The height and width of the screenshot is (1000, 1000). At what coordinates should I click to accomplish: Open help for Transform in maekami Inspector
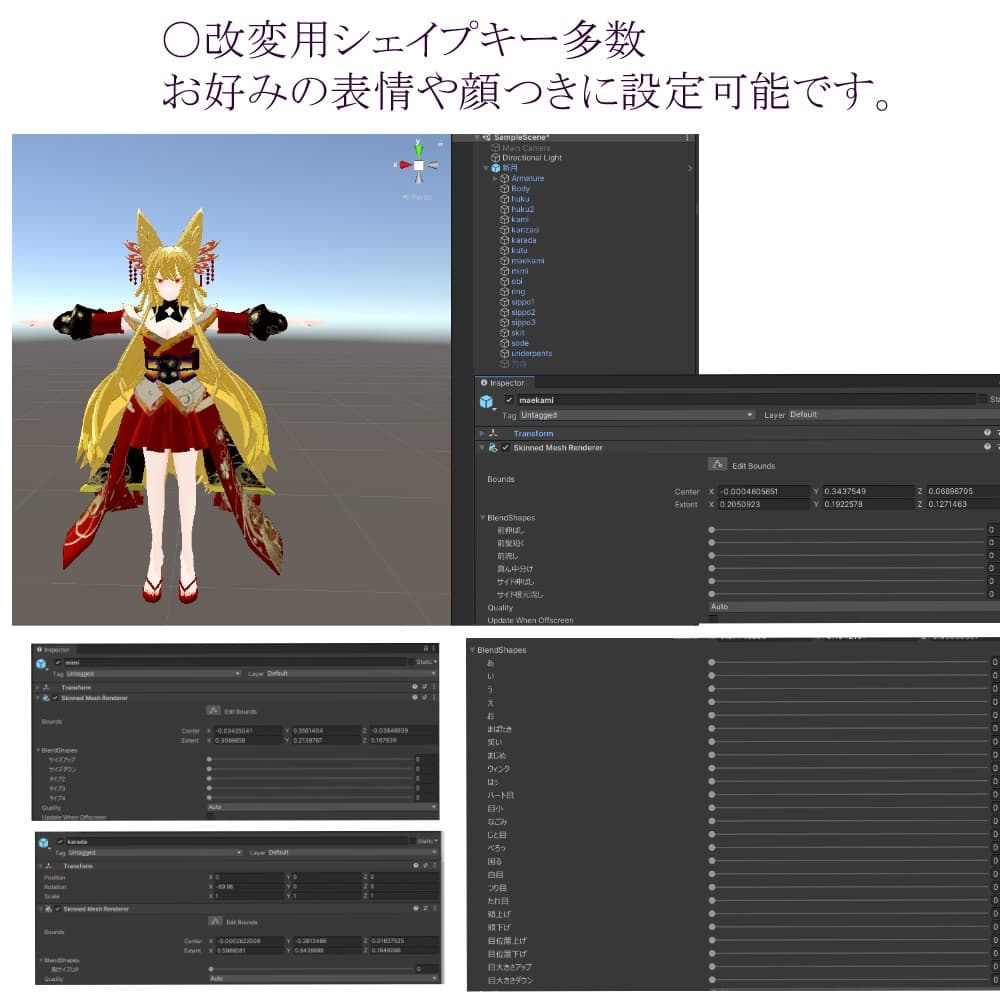click(987, 432)
